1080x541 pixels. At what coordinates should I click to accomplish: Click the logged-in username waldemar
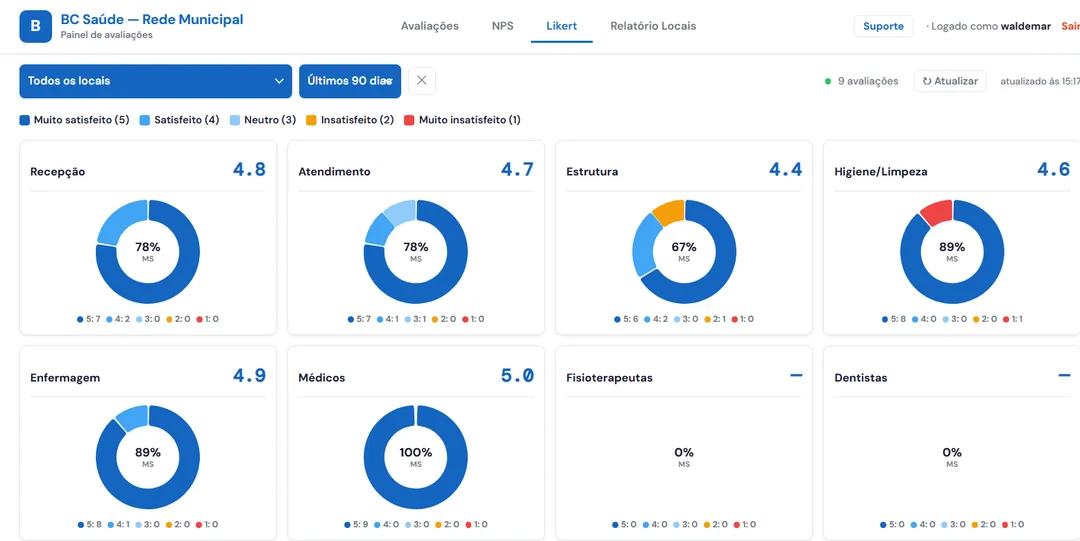tap(1026, 26)
